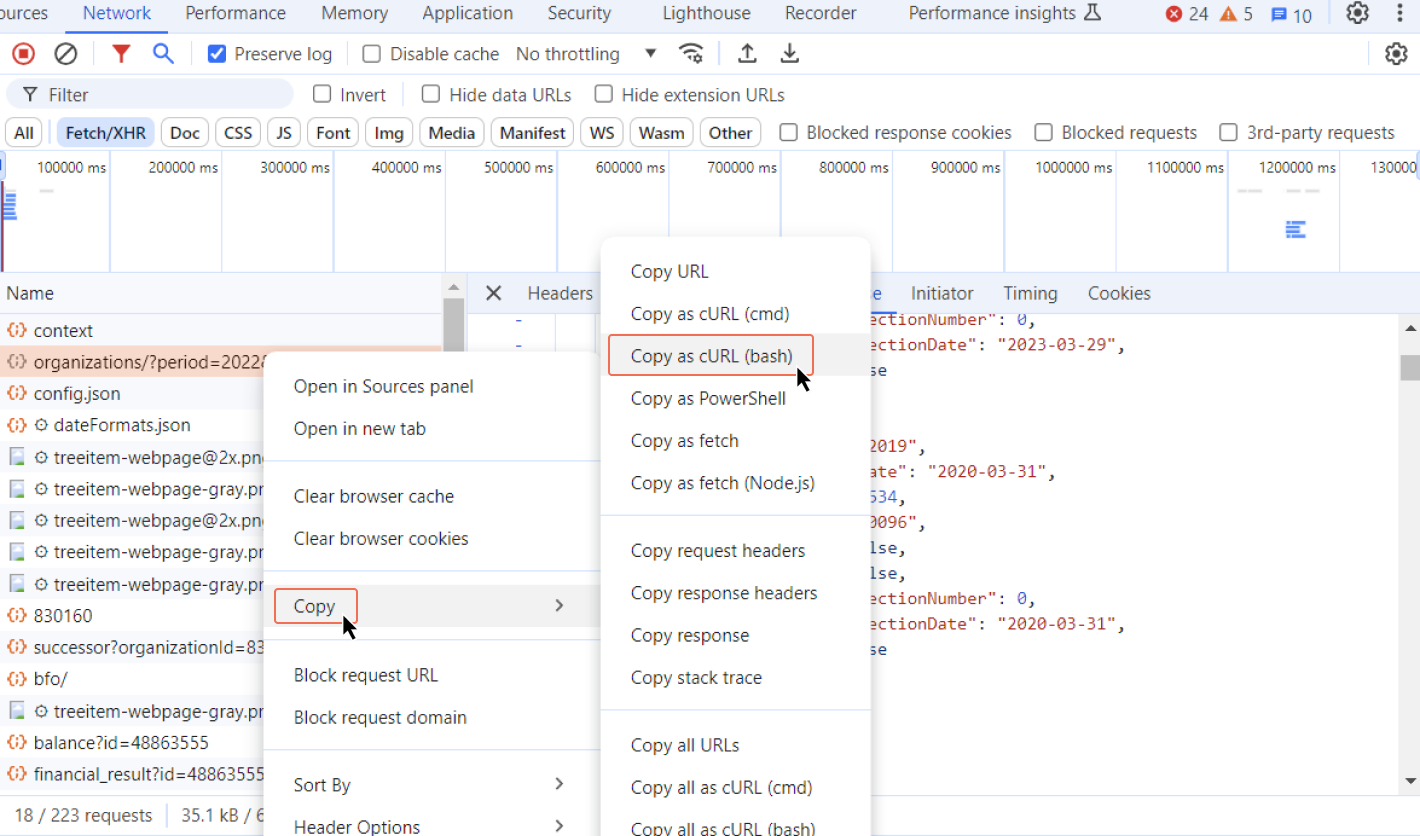
Task: Open Network panel settings gear
Action: click(1396, 54)
